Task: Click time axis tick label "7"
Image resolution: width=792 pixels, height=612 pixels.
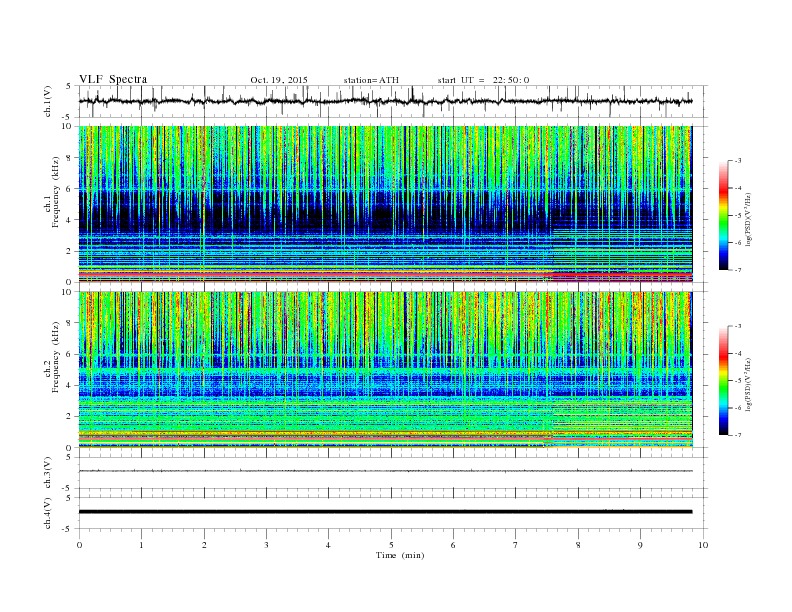Action: 516,545
